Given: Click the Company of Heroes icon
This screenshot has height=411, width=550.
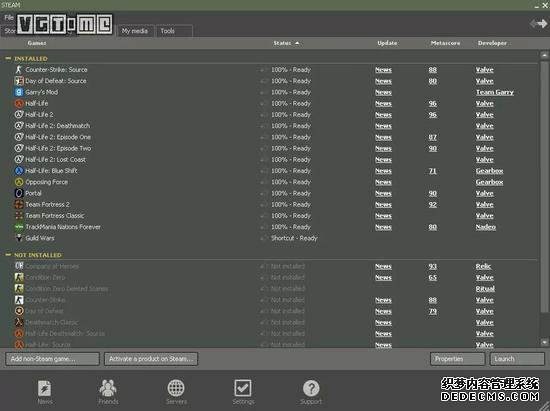Looking at the screenshot, I should tap(19, 266).
